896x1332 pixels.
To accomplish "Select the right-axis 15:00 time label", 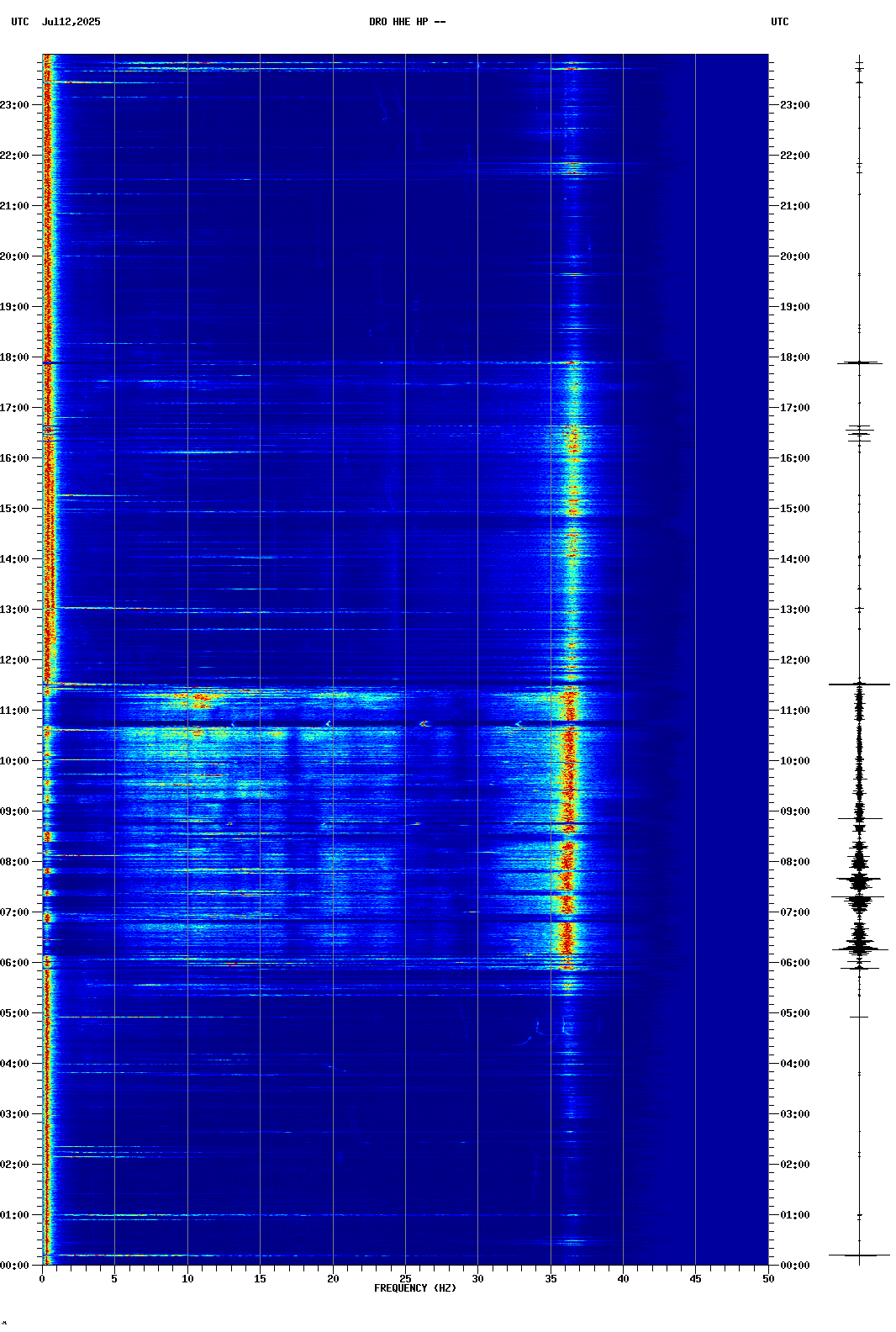I will pos(795,509).
